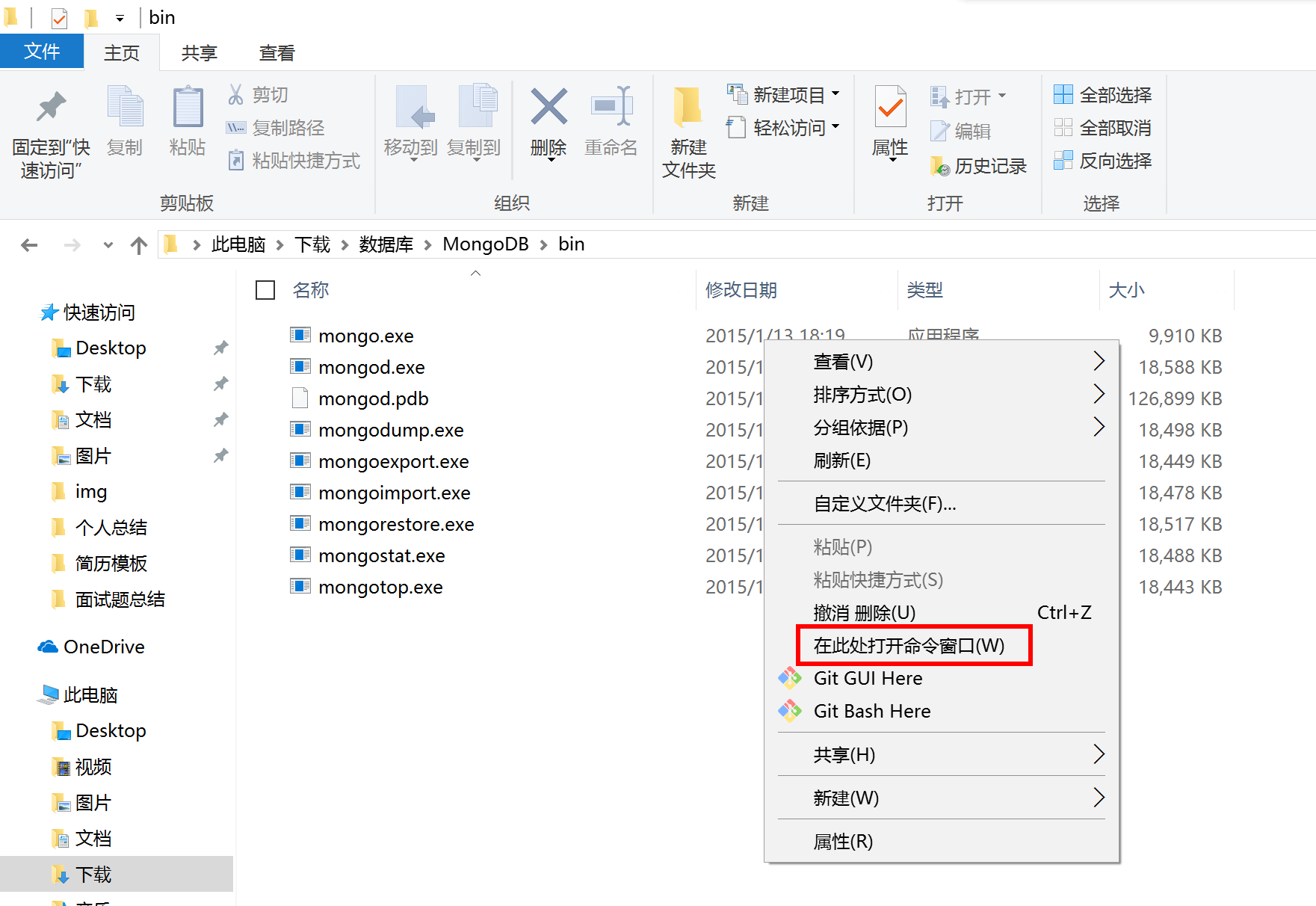Viewport: 1316px width, 906px height.
Task: Select the mongodump.exe file
Action: (391, 430)
